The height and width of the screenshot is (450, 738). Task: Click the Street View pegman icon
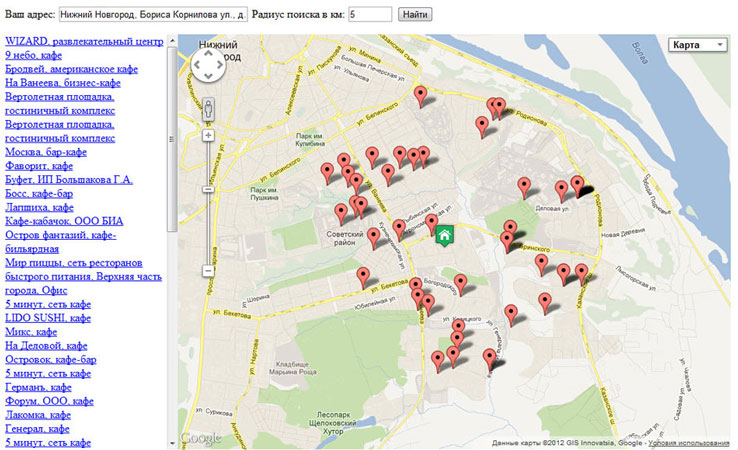coord(208,110)
